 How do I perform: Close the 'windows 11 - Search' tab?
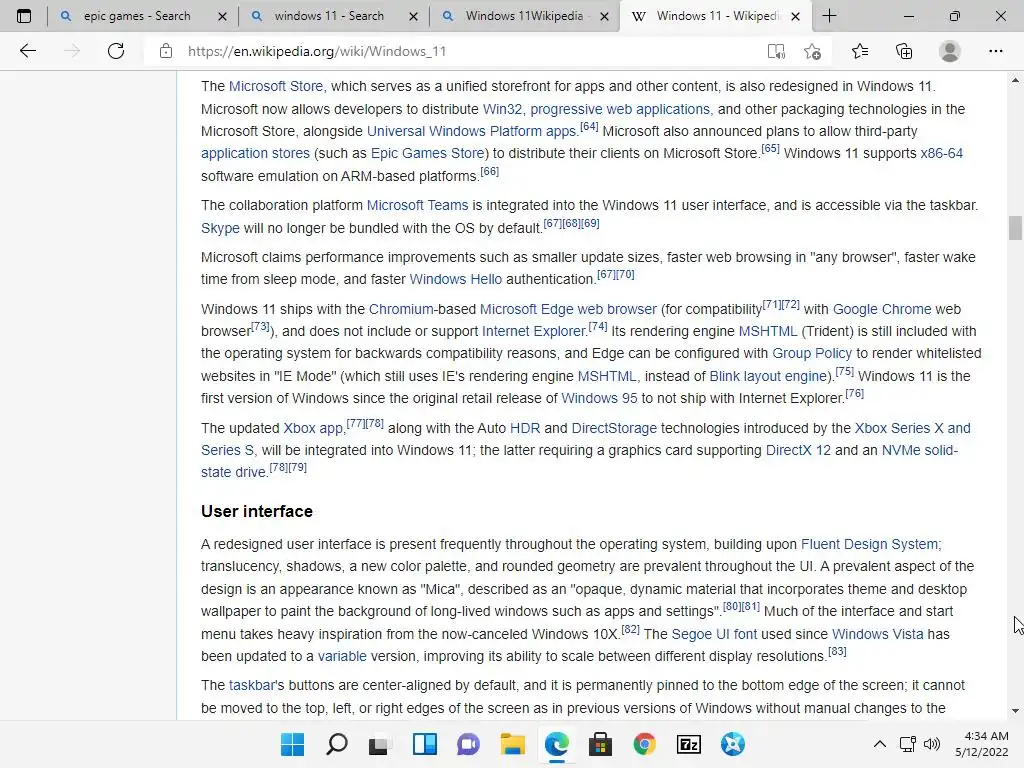pos(413,16)
